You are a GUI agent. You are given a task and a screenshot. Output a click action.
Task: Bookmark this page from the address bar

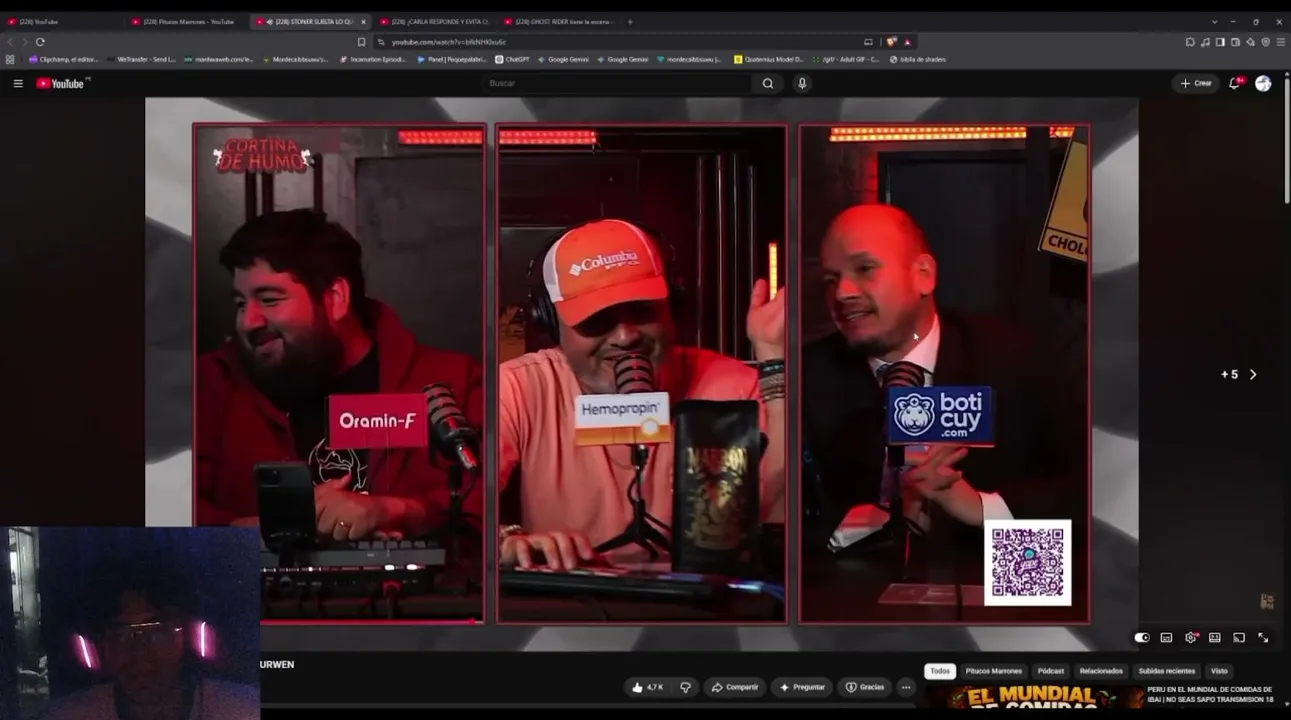pyautogui.click(x=362, y=42)
